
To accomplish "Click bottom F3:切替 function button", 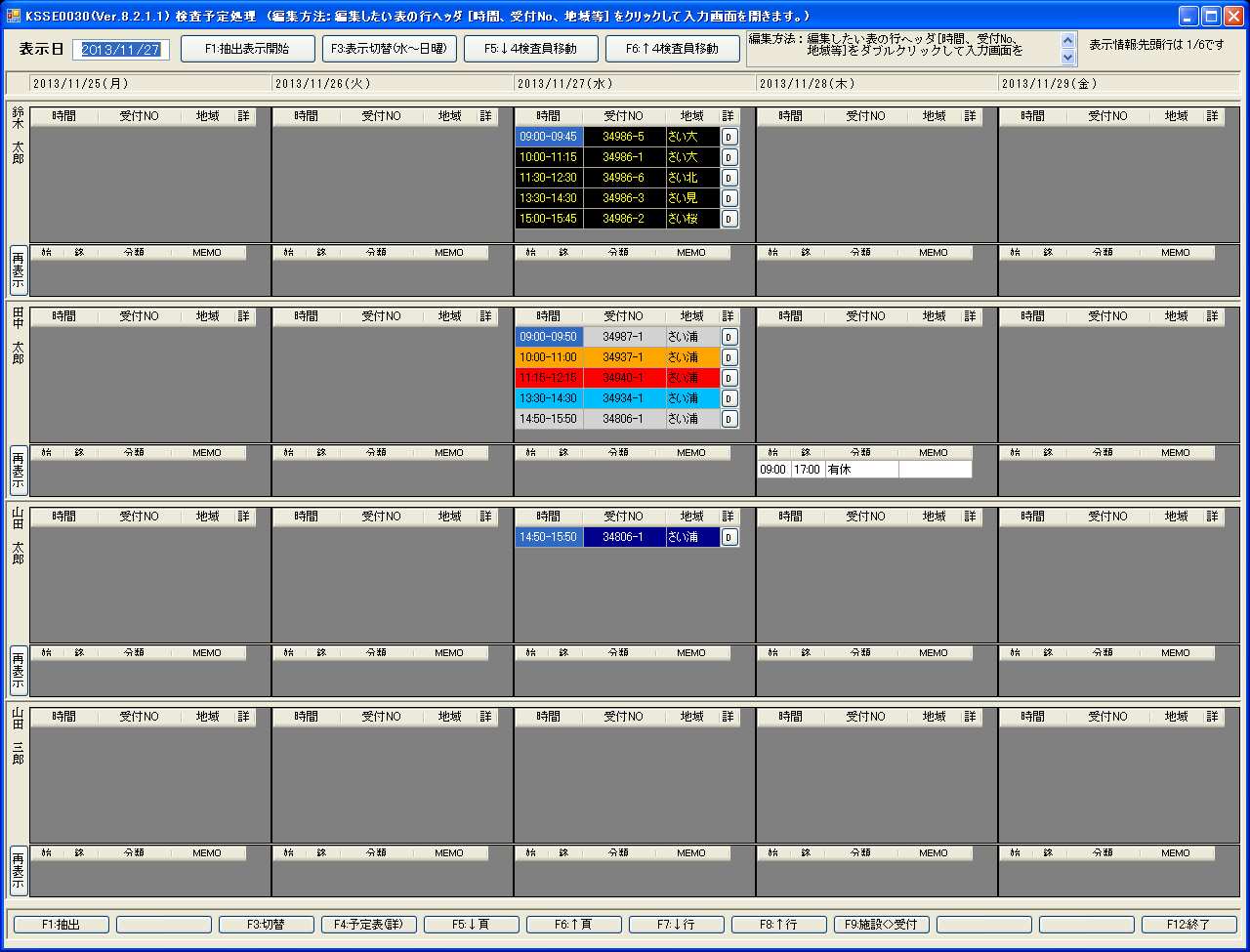I will coord(267,925).
